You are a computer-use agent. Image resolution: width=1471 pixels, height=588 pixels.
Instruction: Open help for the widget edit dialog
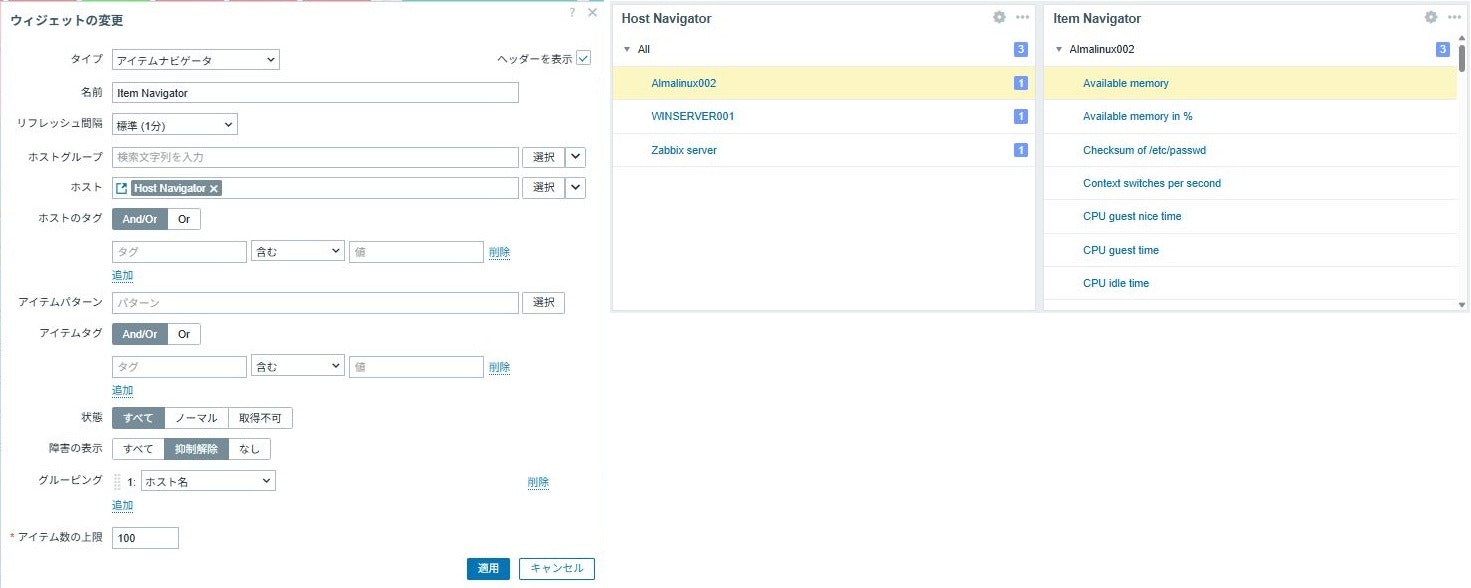[x=572, y=13]
